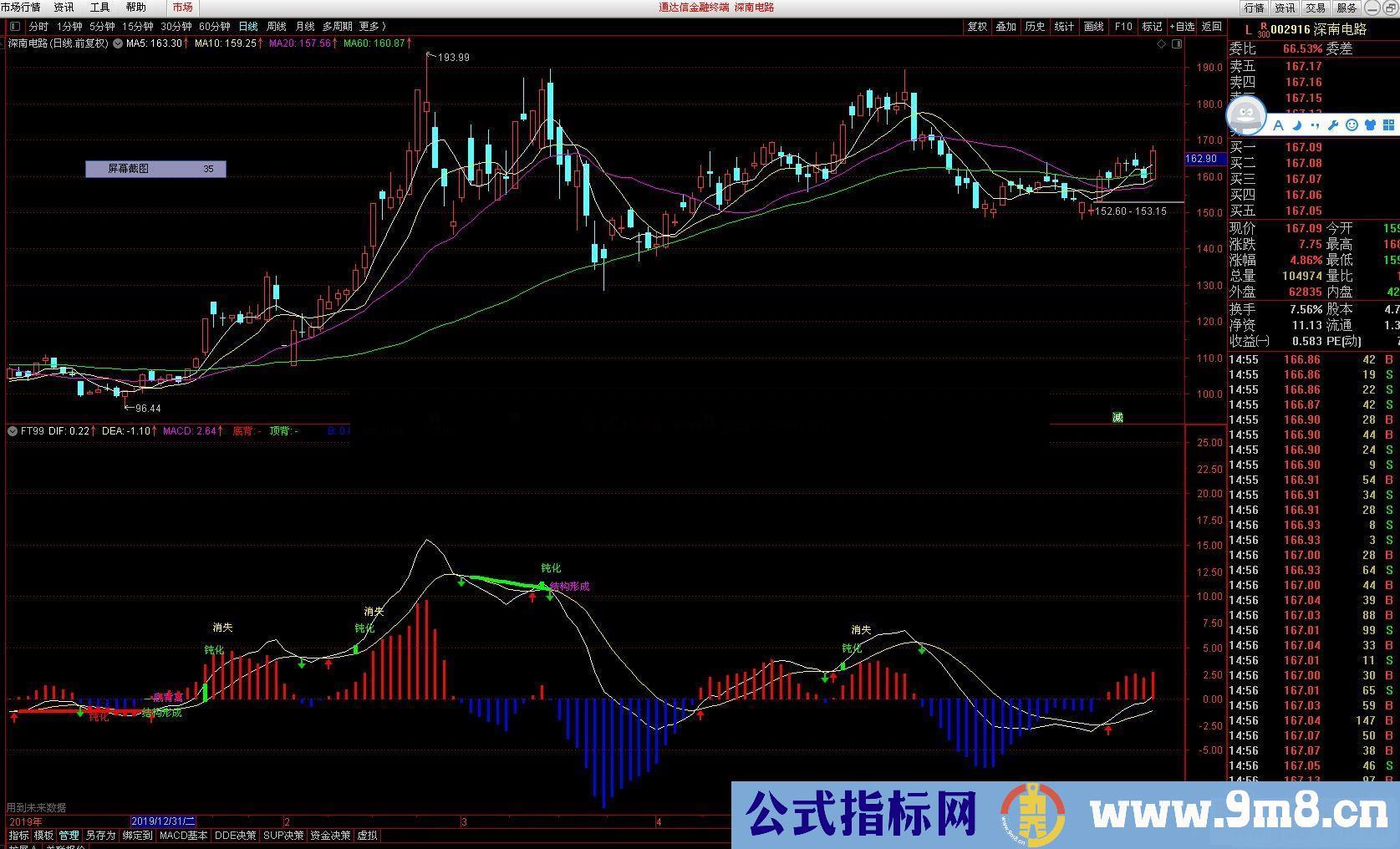The image size is (1400, 849).
Task: Toggle the split-panel icon near top right
Action: [x=1176, y=43]
